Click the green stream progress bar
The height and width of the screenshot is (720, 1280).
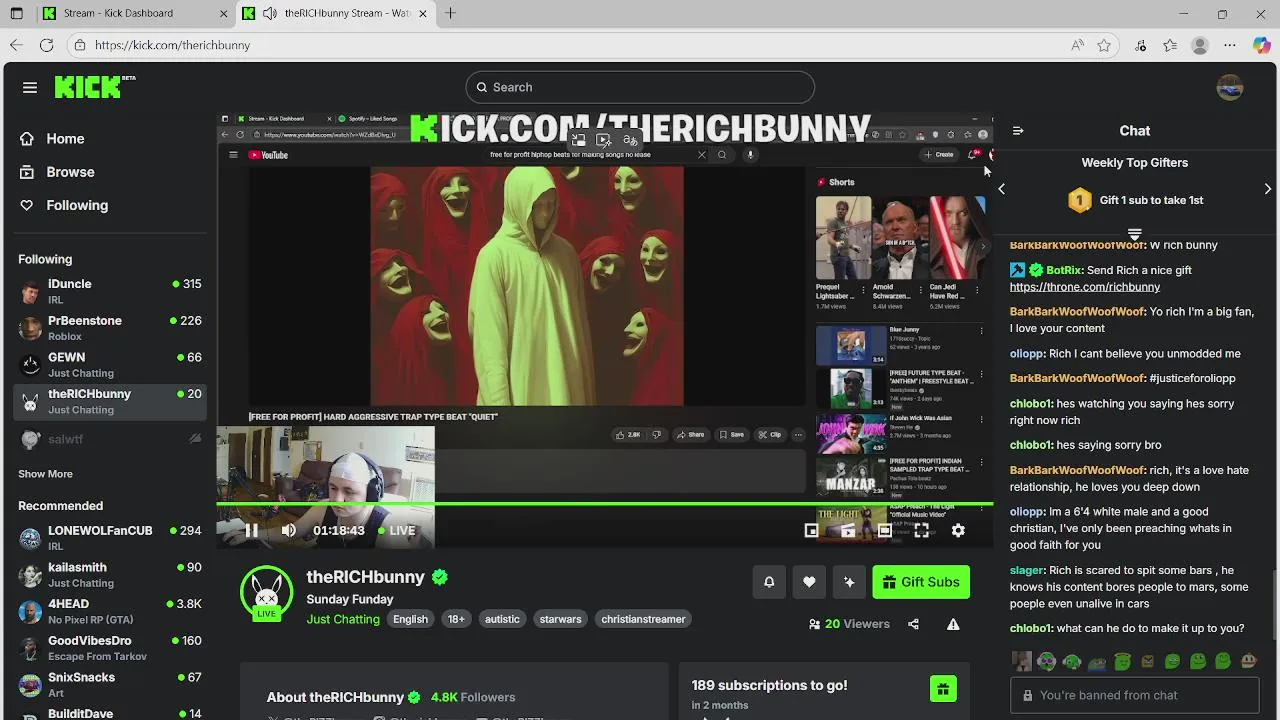pyautogui.click(x=605, y=504)
